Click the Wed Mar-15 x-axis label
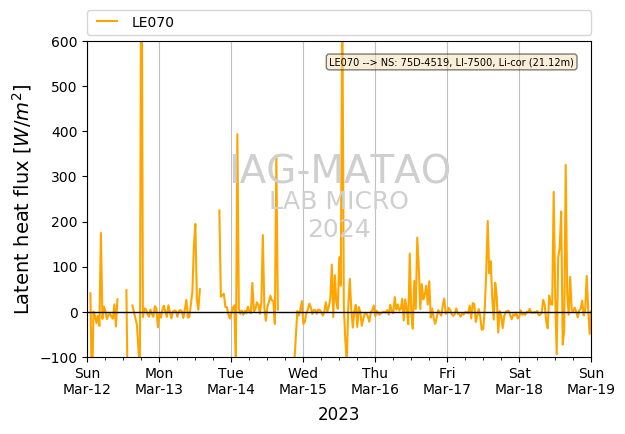This screenshot has width=625, height=434. [x=303, y=381]
